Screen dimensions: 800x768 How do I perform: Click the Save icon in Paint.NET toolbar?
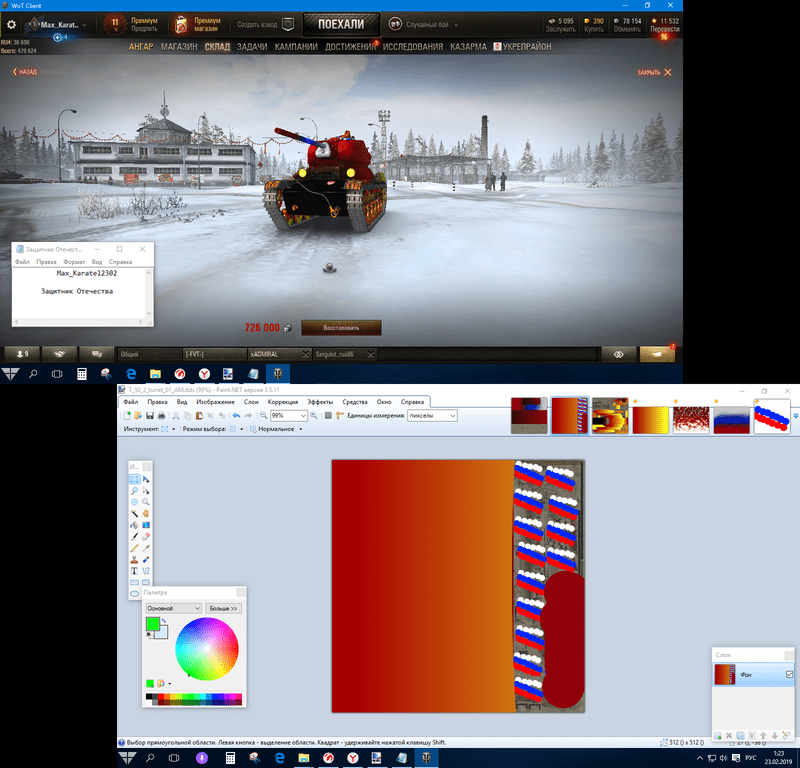pyautogui.click(x=150, y=416)
